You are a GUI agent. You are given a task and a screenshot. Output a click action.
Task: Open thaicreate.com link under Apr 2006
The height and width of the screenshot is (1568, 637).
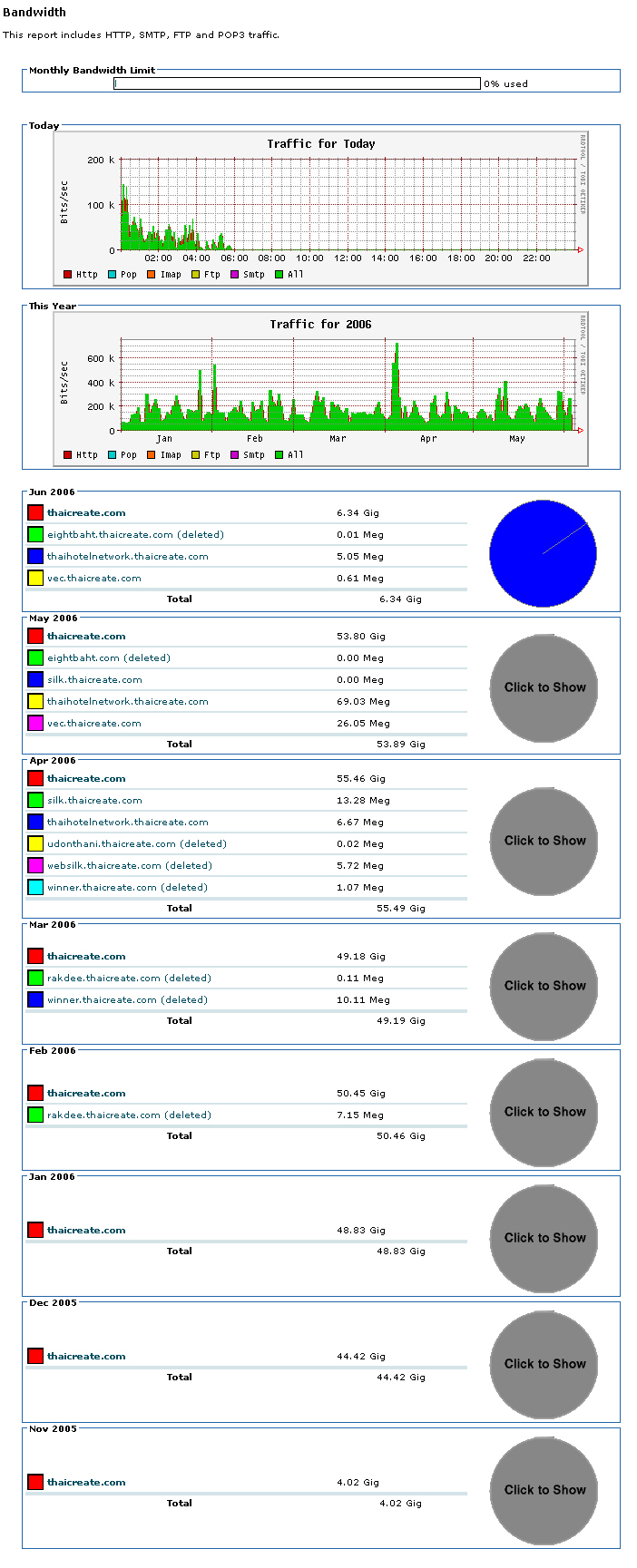point(86,779)
